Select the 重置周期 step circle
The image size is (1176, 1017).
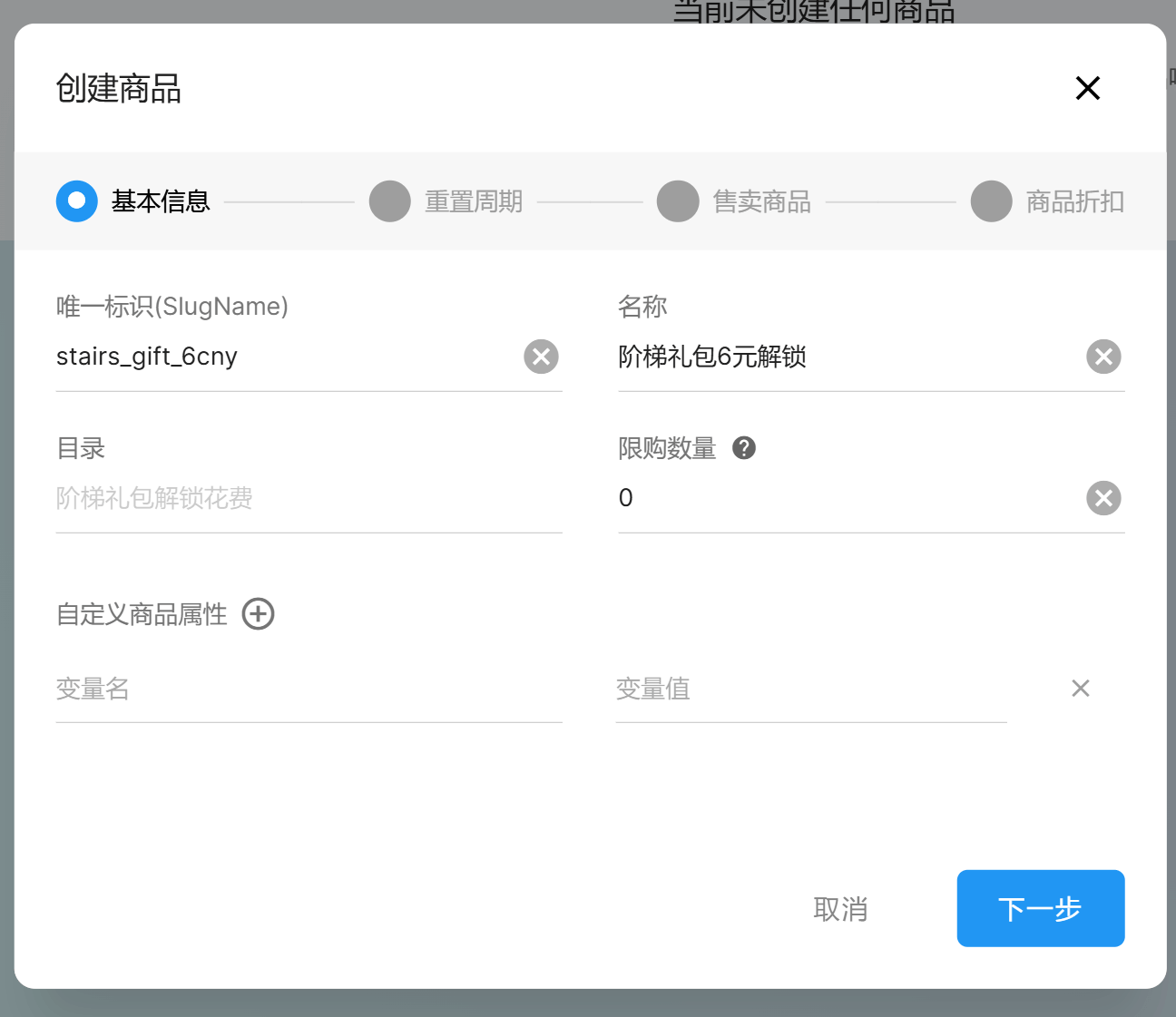point(390,201)
